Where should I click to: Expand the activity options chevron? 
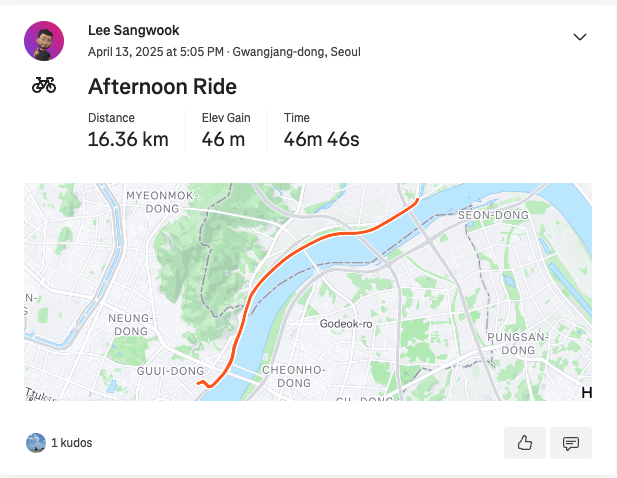tap(580, 37)
